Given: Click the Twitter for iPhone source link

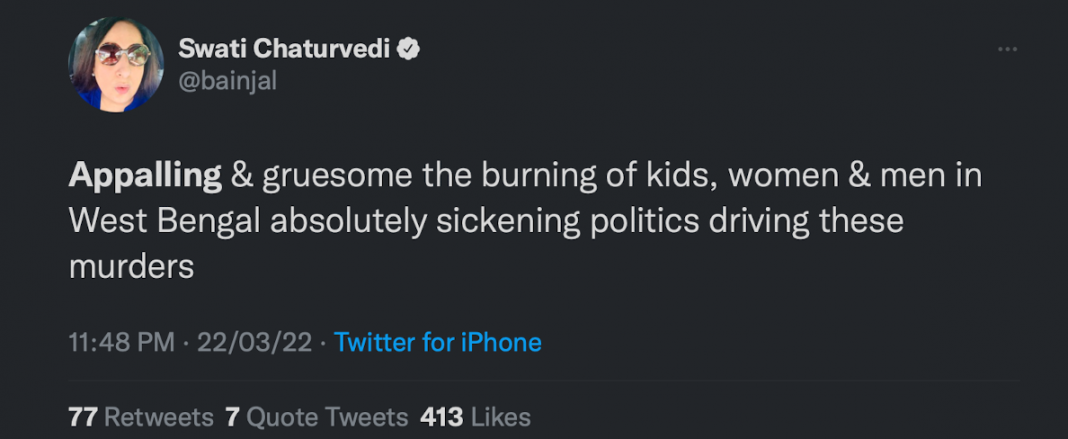Looking at the screenshot, I should tap(438, 342).
